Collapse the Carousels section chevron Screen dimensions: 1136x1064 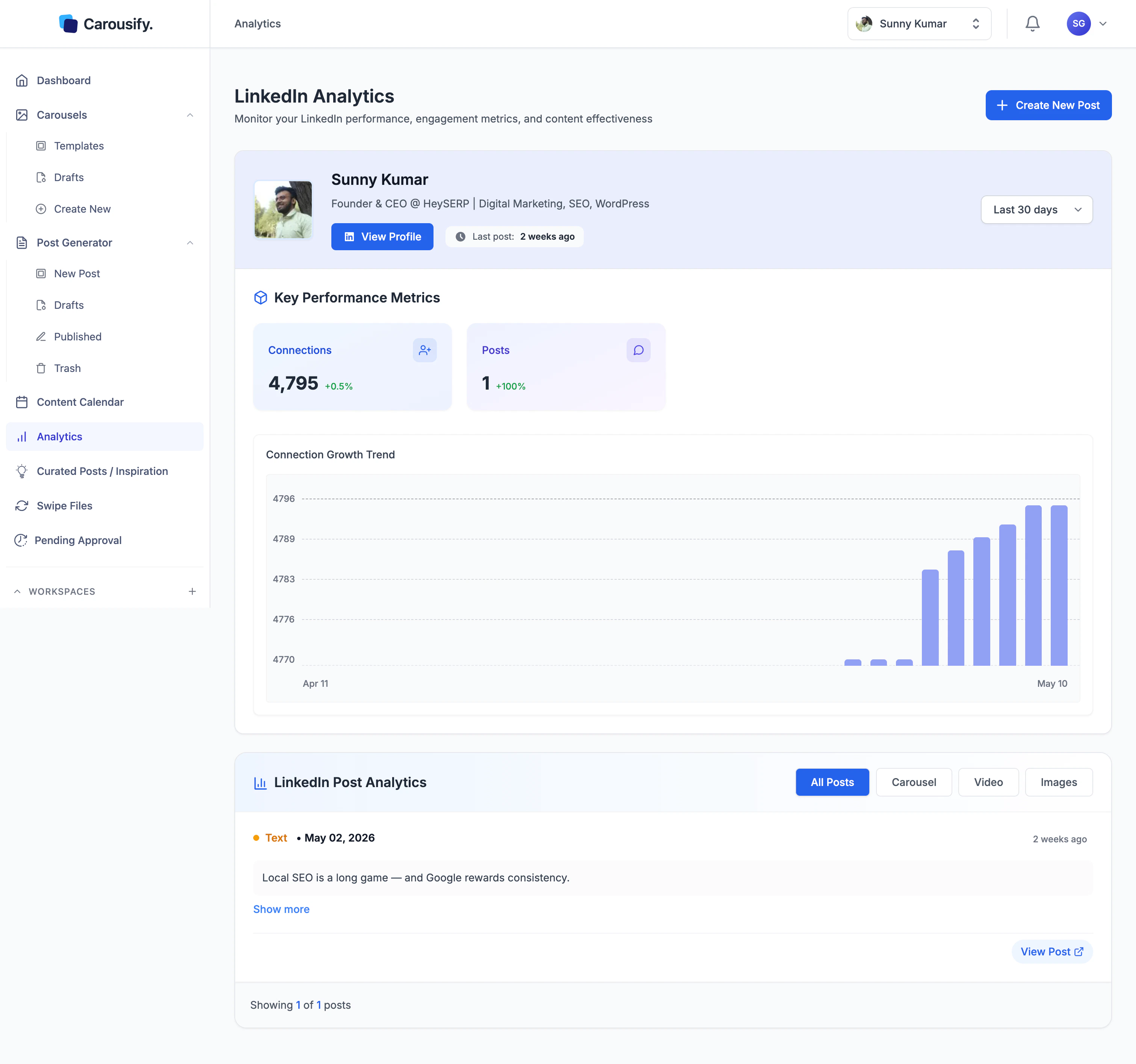coord(190,115)
